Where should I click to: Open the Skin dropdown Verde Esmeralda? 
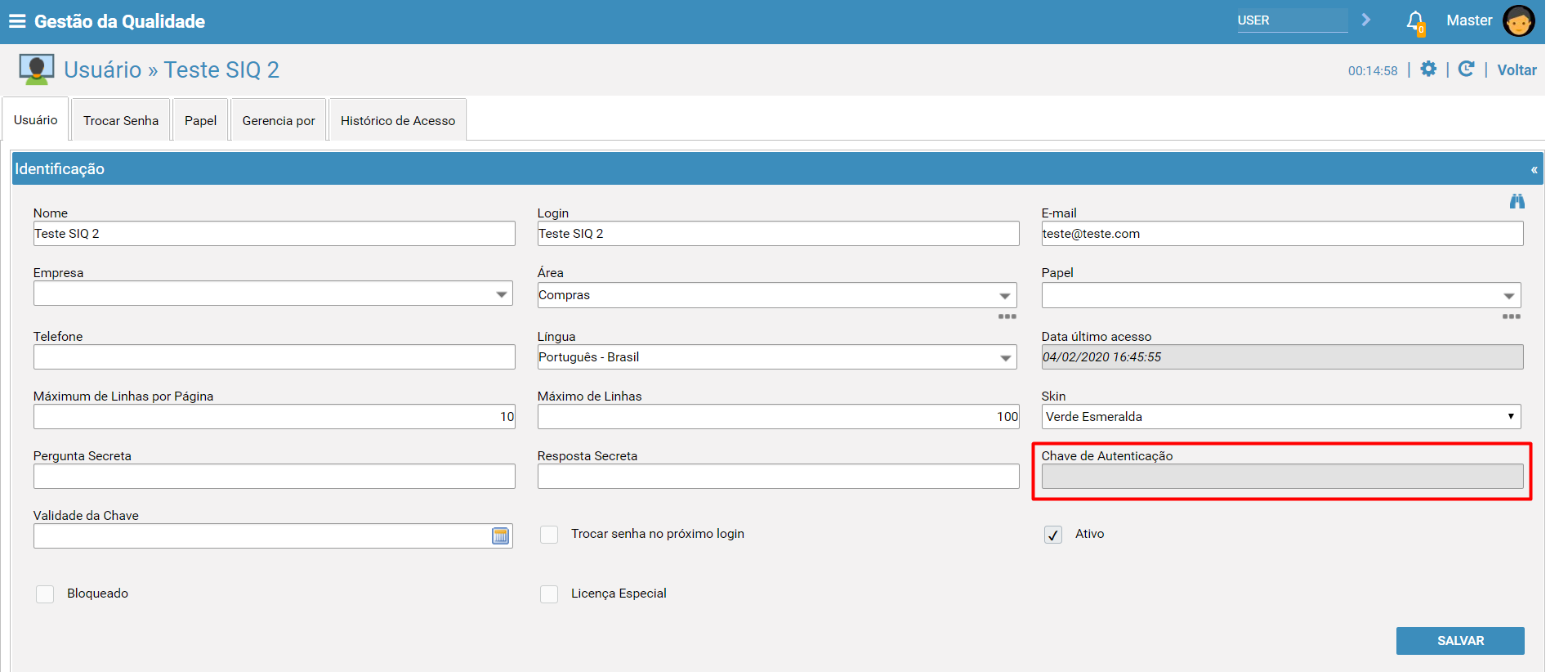coord(1281,417)
